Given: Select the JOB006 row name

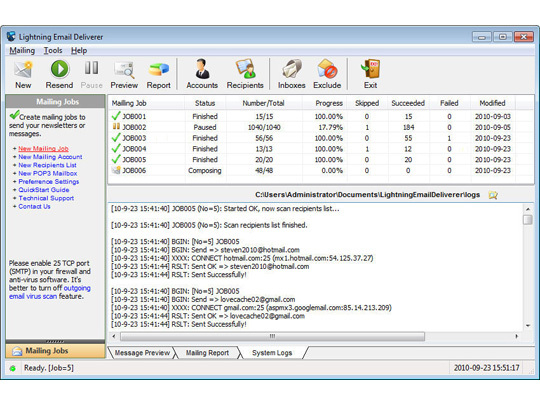Looking at the screenshot, I should (134, 170).
